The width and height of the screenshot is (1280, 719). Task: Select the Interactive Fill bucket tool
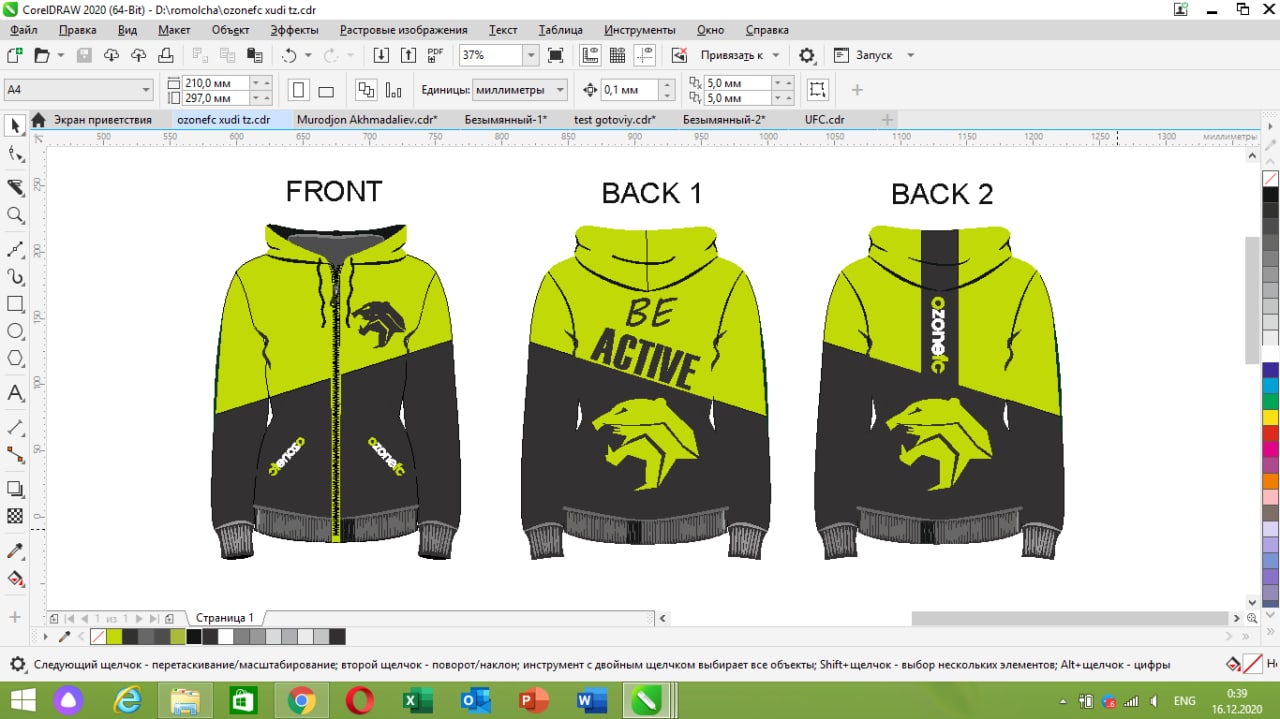pos(15,579)
